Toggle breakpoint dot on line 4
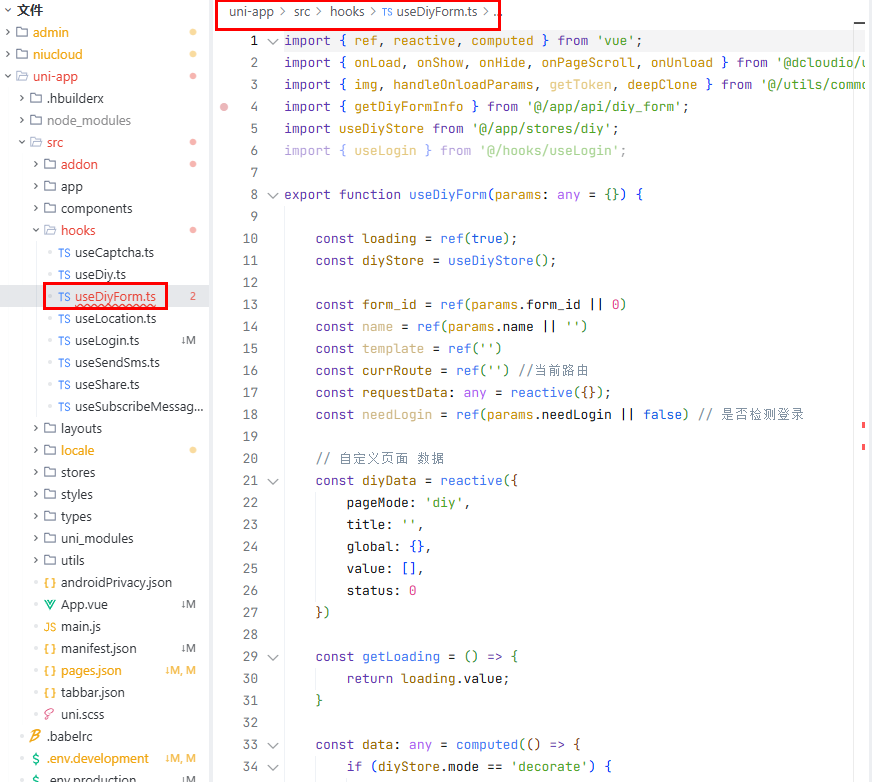The image size is (872, 782). (x=224, y=106)
